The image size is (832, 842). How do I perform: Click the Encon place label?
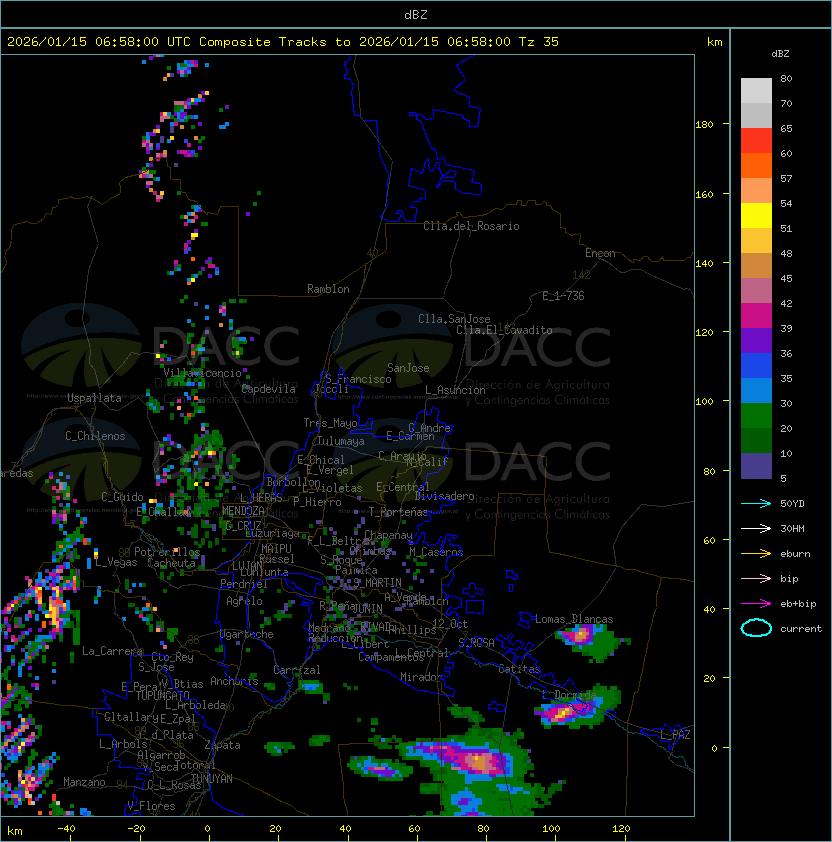point(600,253)
